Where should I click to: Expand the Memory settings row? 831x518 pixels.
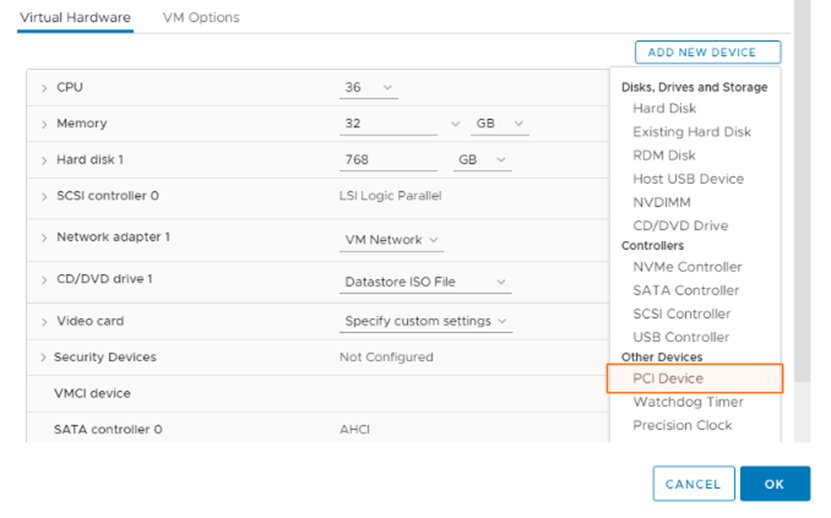coord(44,124)
